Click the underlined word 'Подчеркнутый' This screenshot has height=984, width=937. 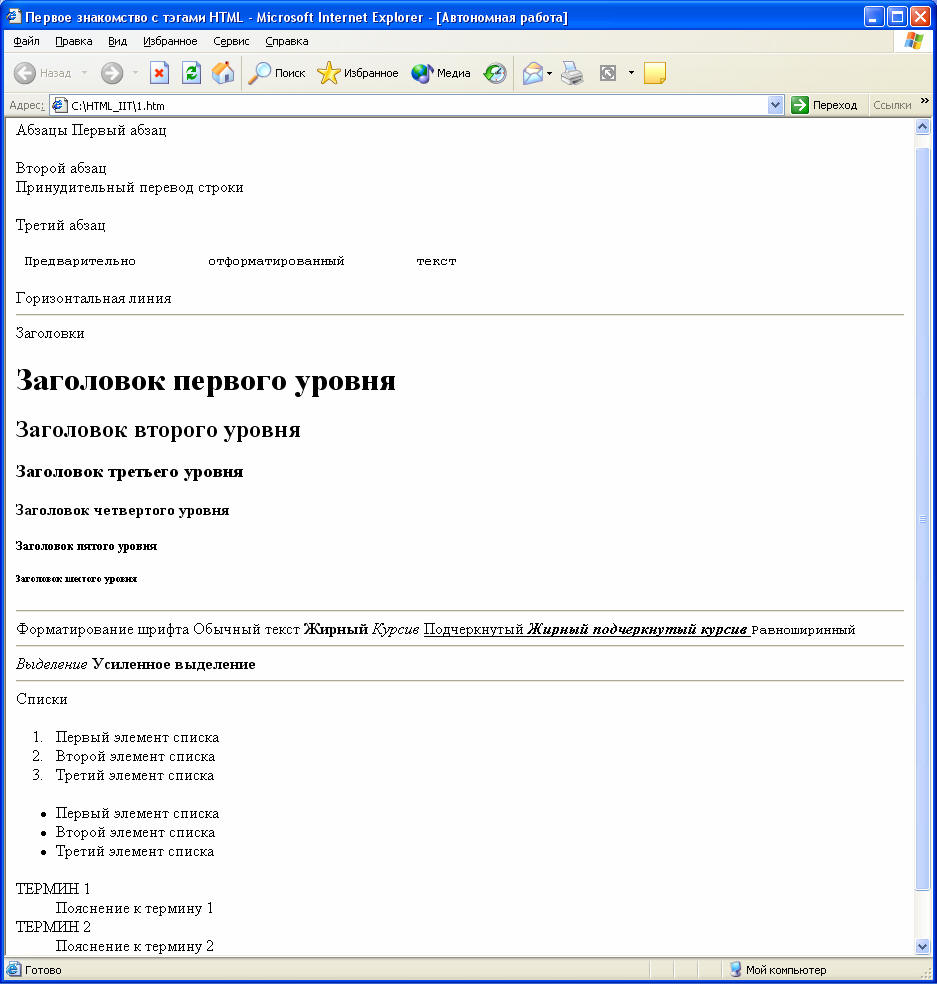coord(474,629)
